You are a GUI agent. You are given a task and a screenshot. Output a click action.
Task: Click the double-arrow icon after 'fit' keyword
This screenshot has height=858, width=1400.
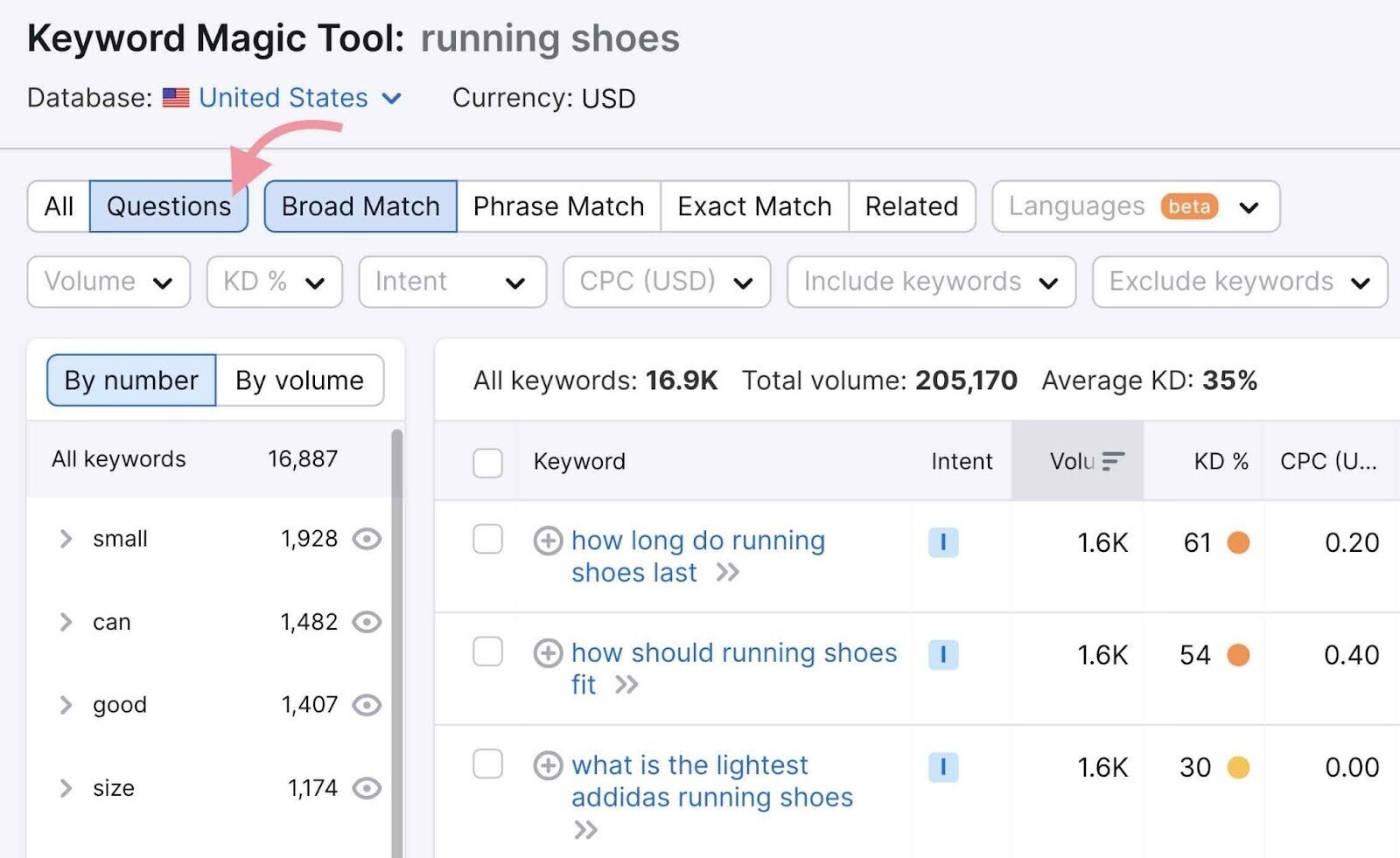tap(626, 685)
